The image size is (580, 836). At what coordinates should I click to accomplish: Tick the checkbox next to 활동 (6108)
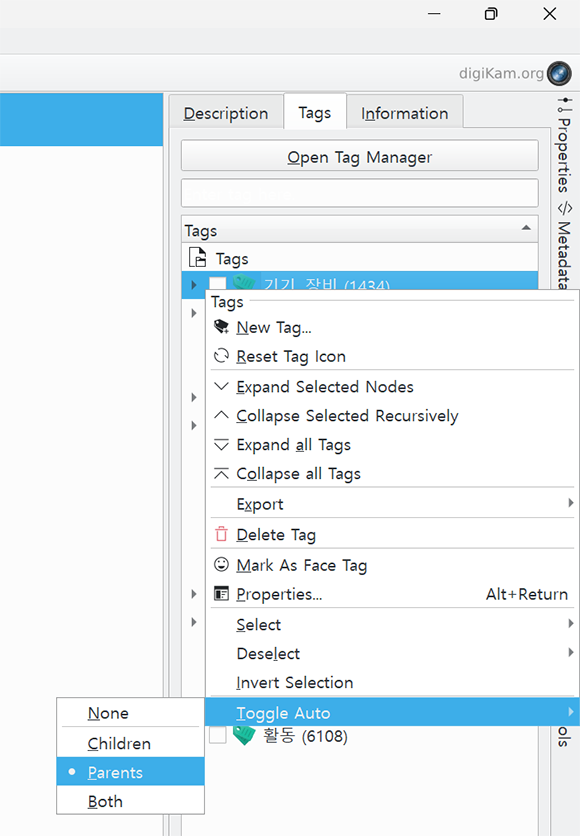218,736
